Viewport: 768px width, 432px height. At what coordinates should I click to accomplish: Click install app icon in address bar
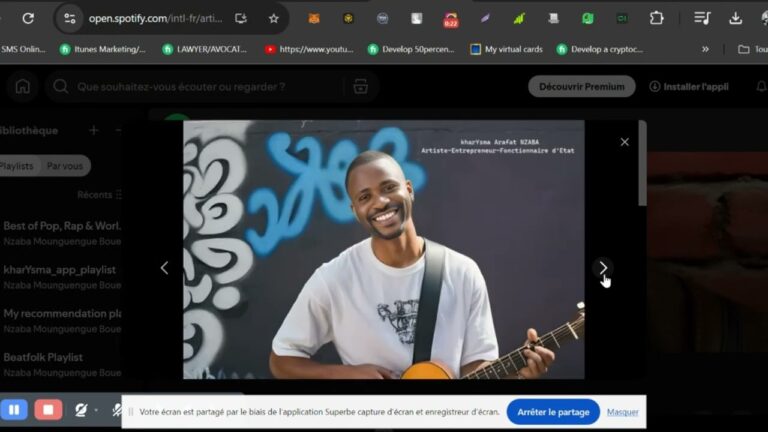[240, 19]
